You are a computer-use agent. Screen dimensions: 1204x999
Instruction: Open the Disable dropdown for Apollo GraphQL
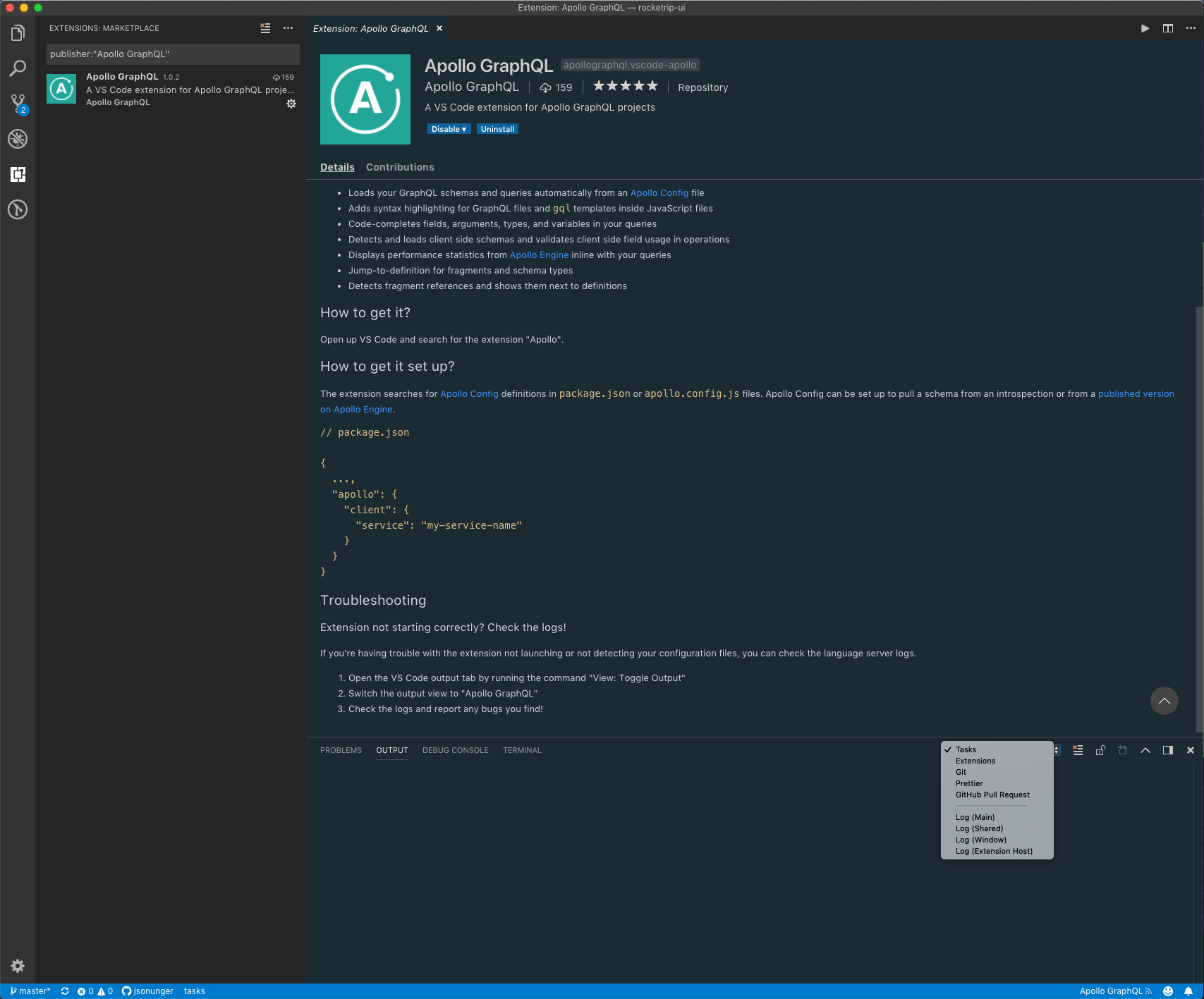(449, 128)
